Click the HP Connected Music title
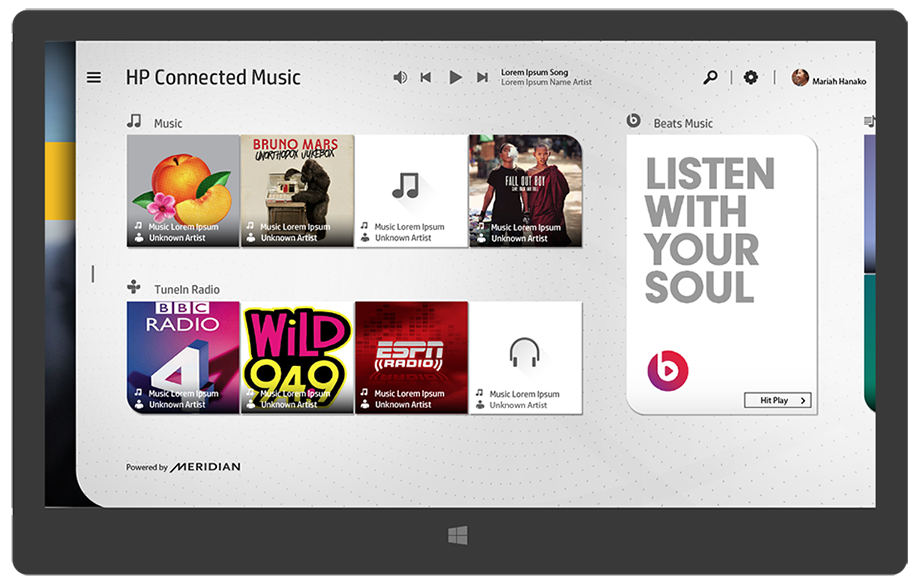920x587 pixels. coord(213,77)
